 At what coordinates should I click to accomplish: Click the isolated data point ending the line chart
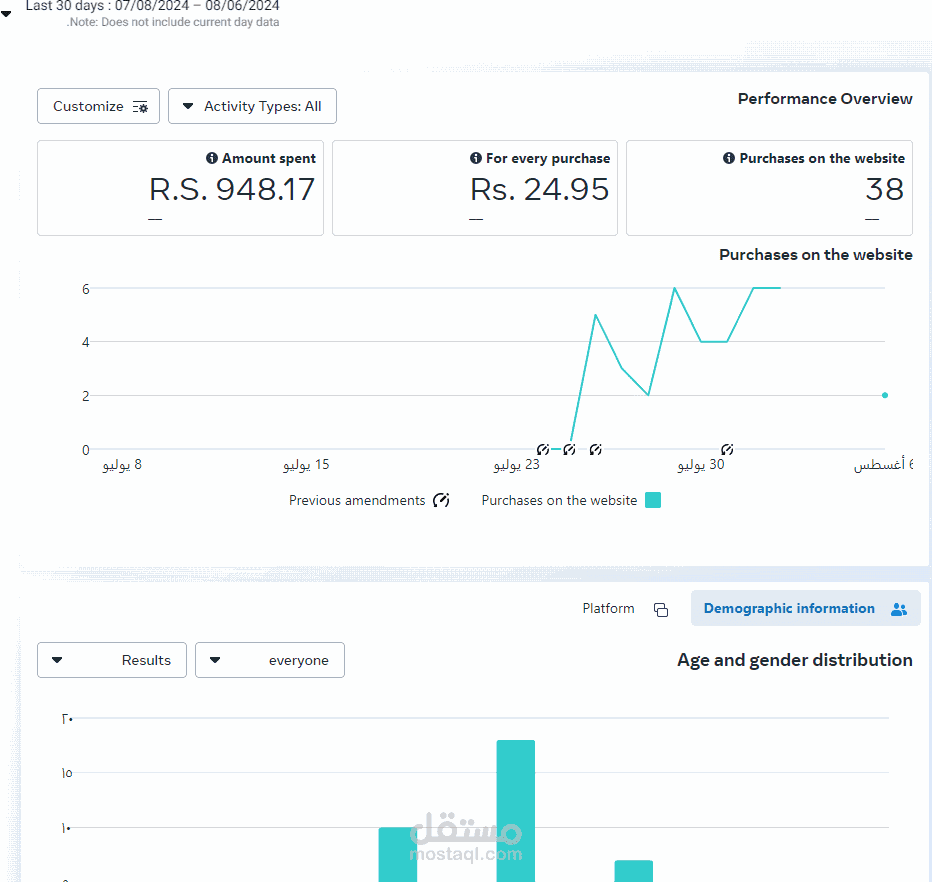(885, 395)
